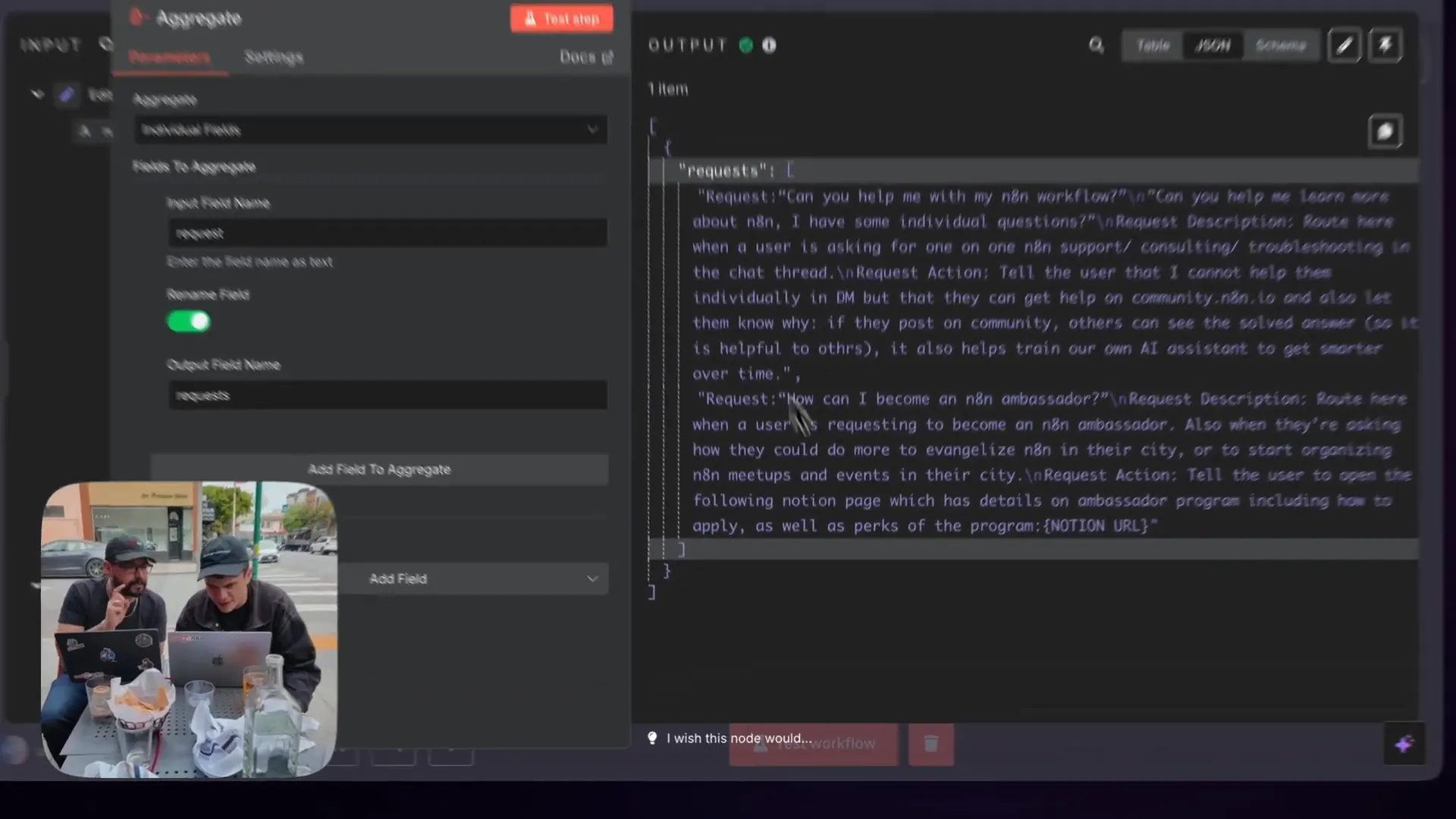This screenshot has height=819, width=1456.
Task: Click the Input Field Name textbox
Action: (x=388, y=233)
